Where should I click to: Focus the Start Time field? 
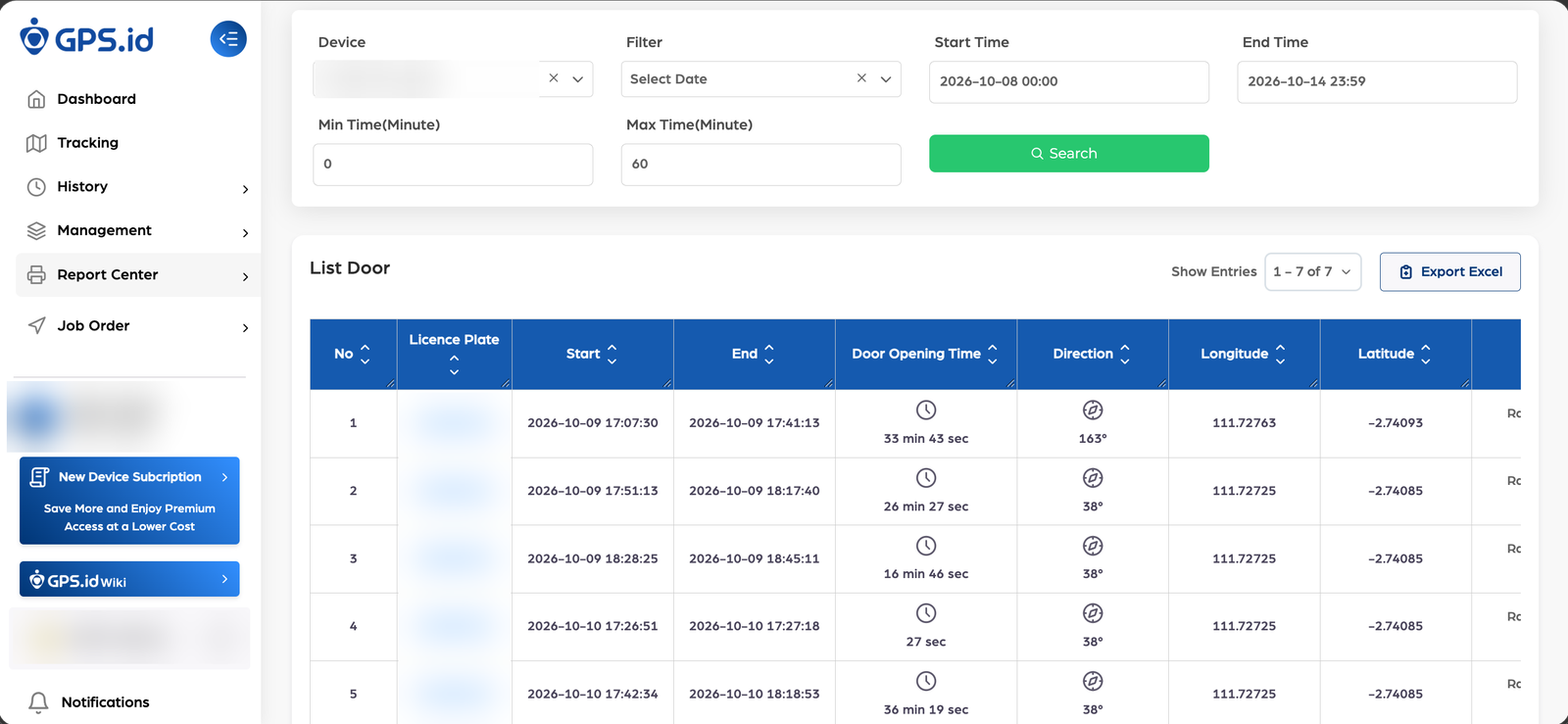[1069, 82]
